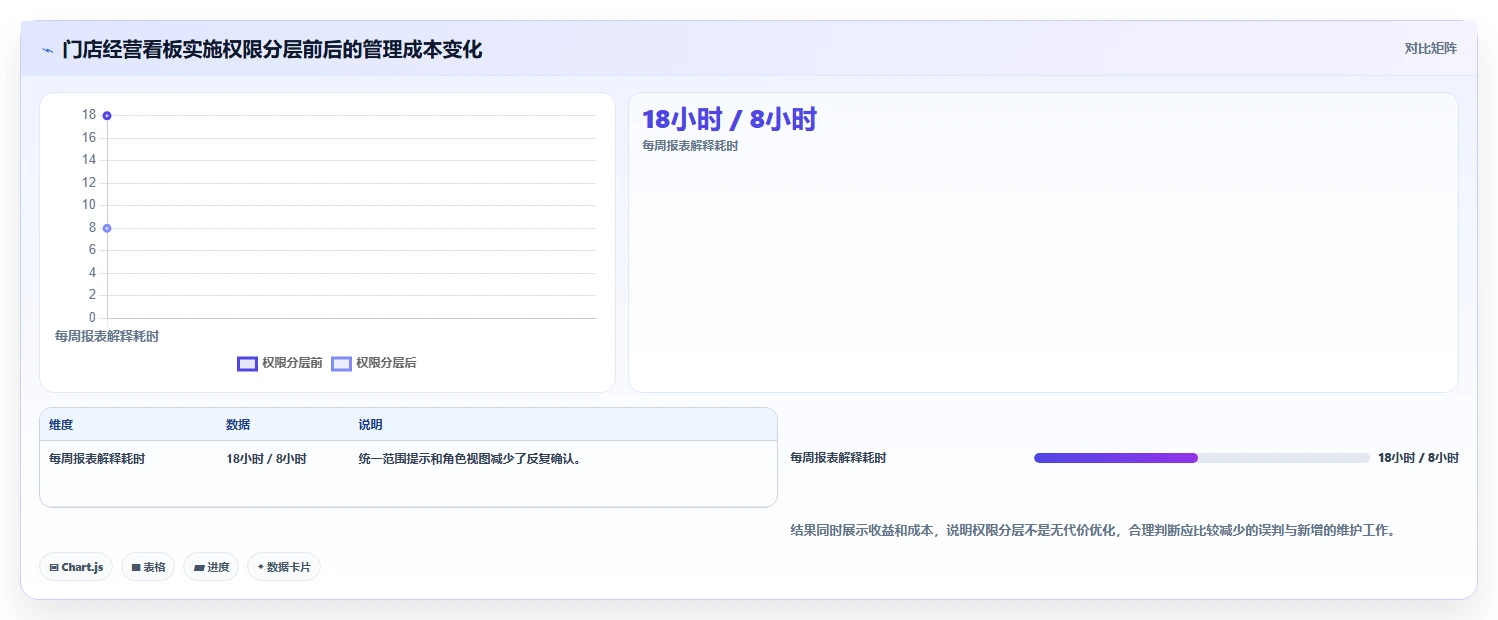The image size is (1498, 620).
Task: Click the card subtitle 每周报表解释耗时
Action: pos(690,146)
